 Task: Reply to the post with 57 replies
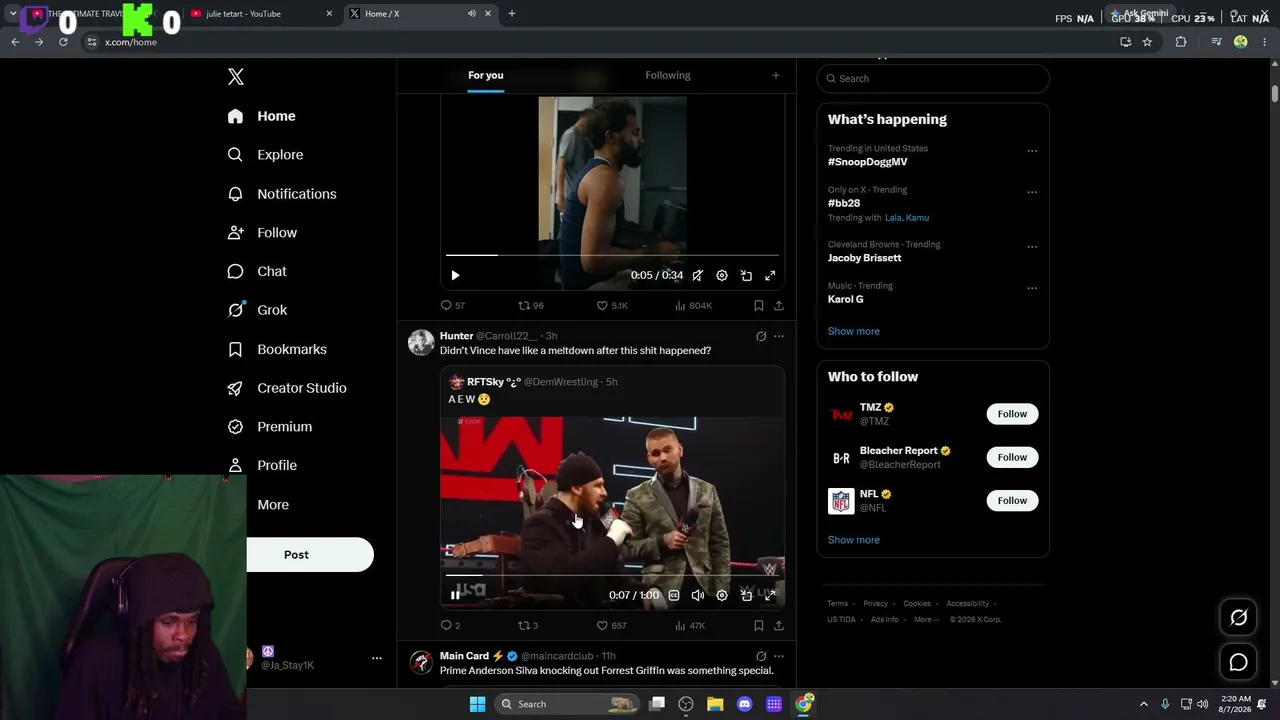pyautogui.click(x=447, y=305)
